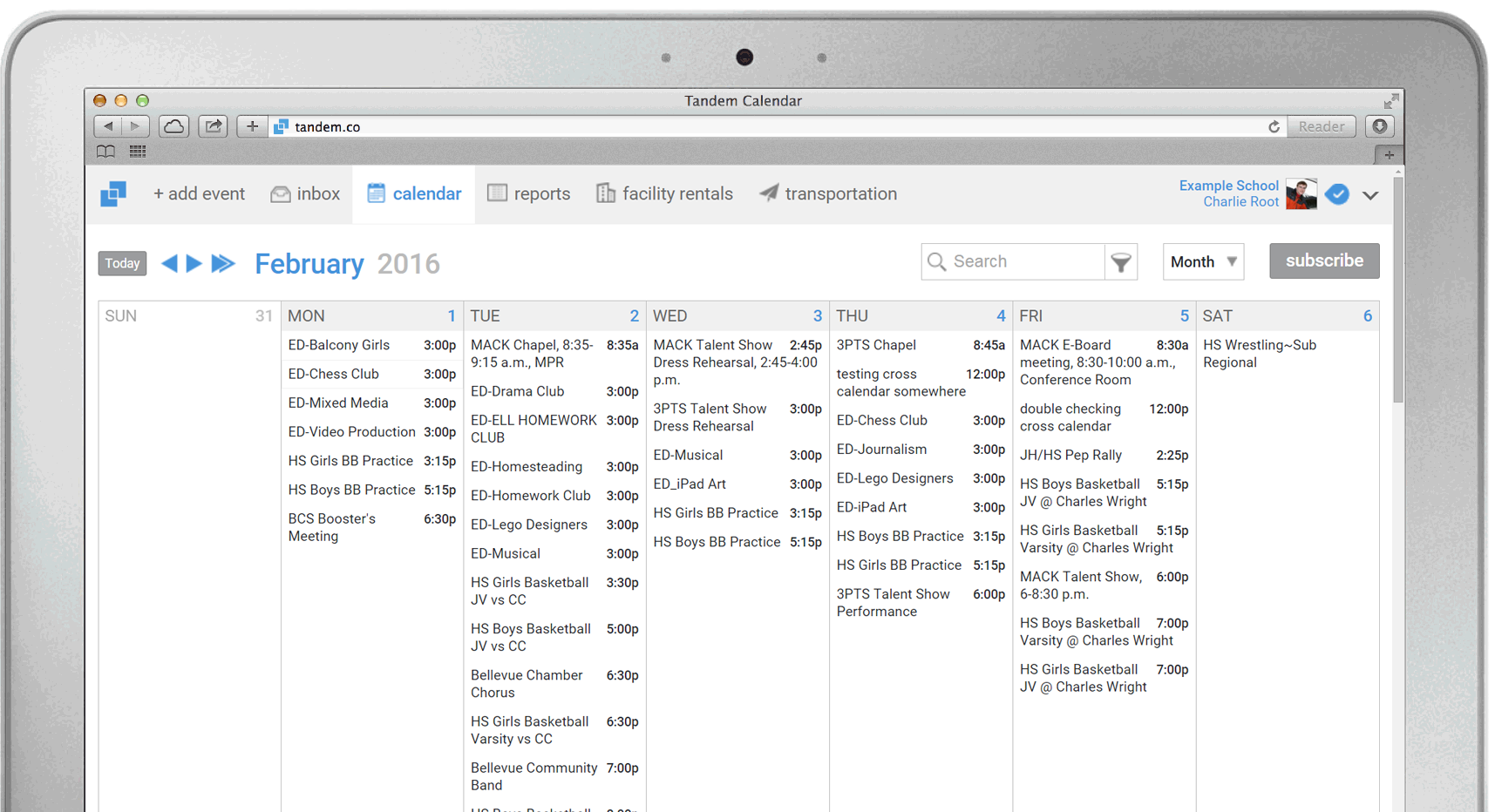
Task: Toggle the blue checkmark badge
Action: coord(1337,194)
